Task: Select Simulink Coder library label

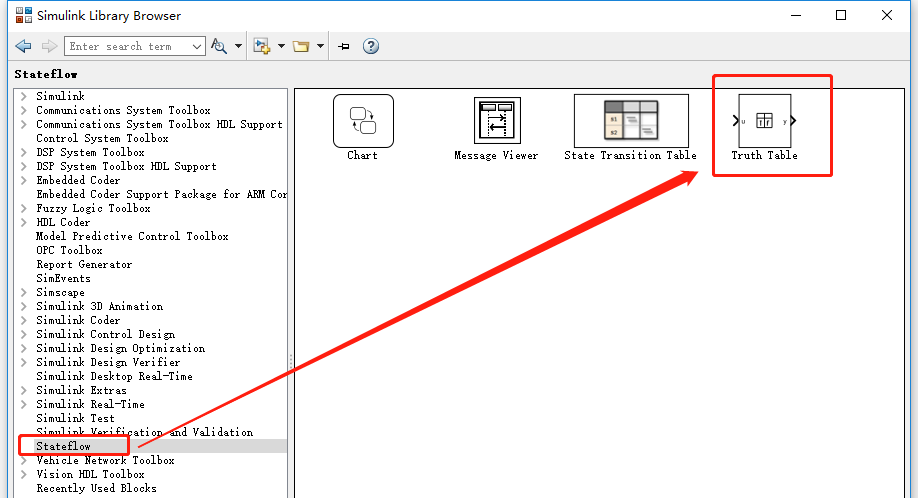Action: [78, 320]
